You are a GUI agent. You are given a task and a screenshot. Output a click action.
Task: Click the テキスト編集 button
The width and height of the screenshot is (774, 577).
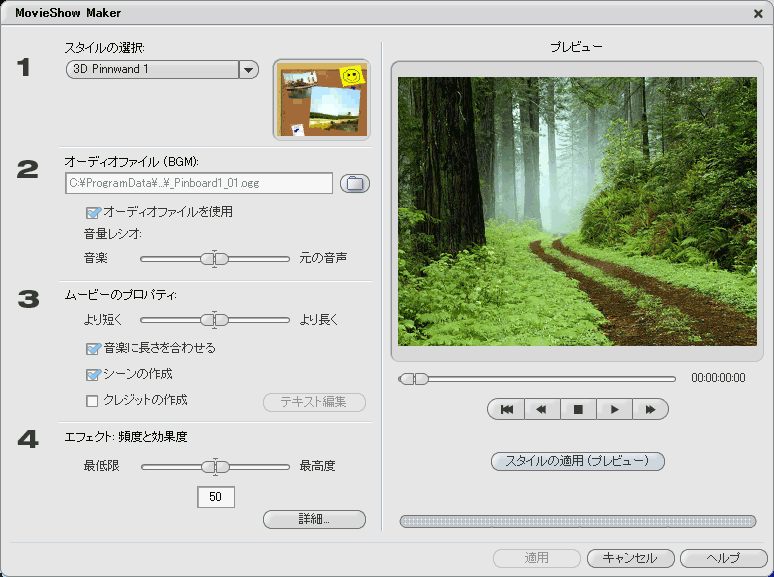point(314,402)
